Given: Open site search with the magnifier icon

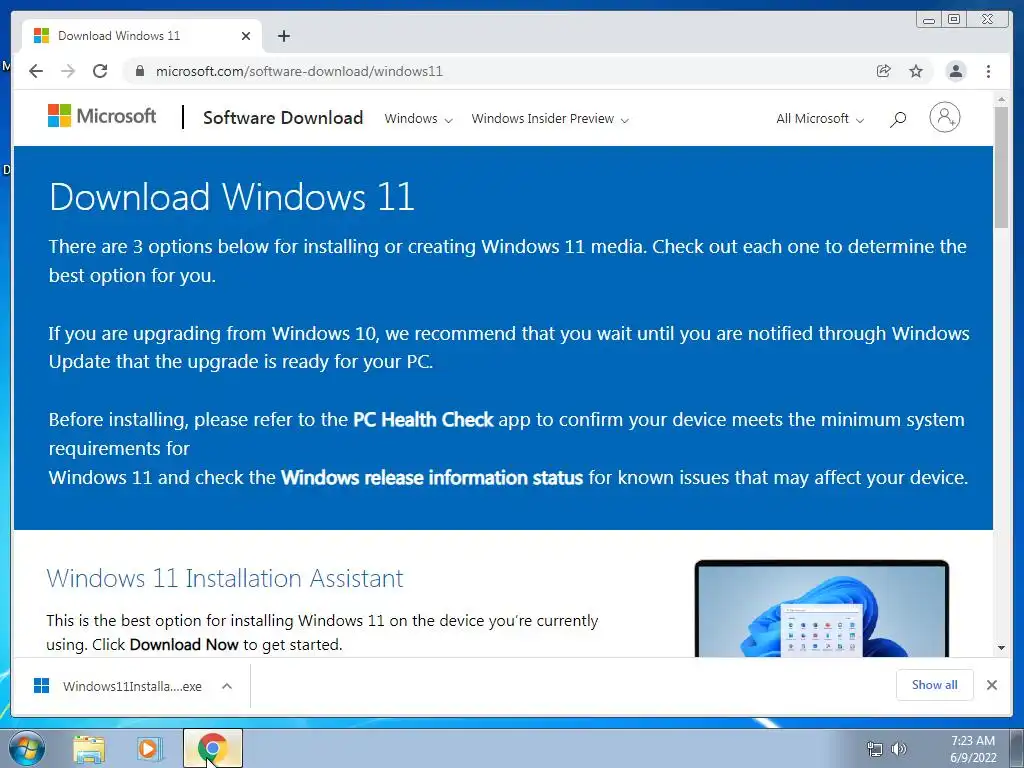Looking at the screenshot, I should click(898, 119).
